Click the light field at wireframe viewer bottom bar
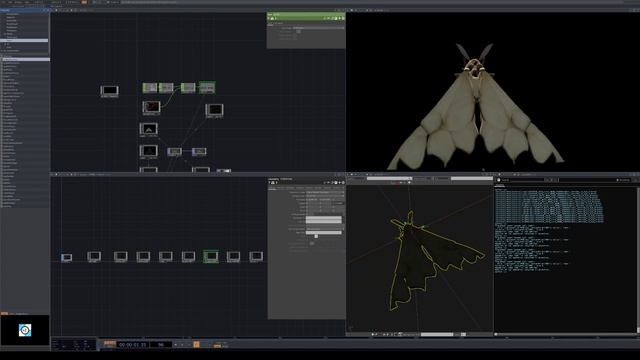 click(437, 334)
